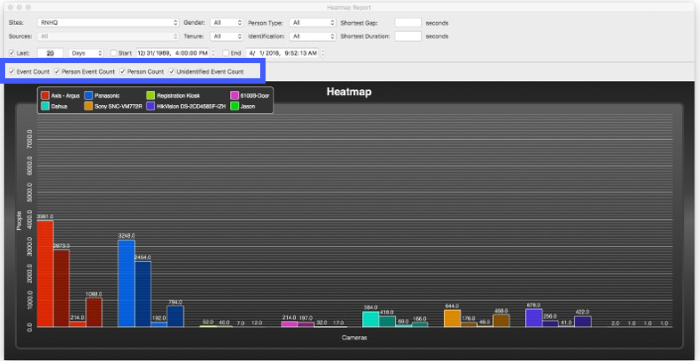Enable the Start date checkbox

(x=113, y=53)
